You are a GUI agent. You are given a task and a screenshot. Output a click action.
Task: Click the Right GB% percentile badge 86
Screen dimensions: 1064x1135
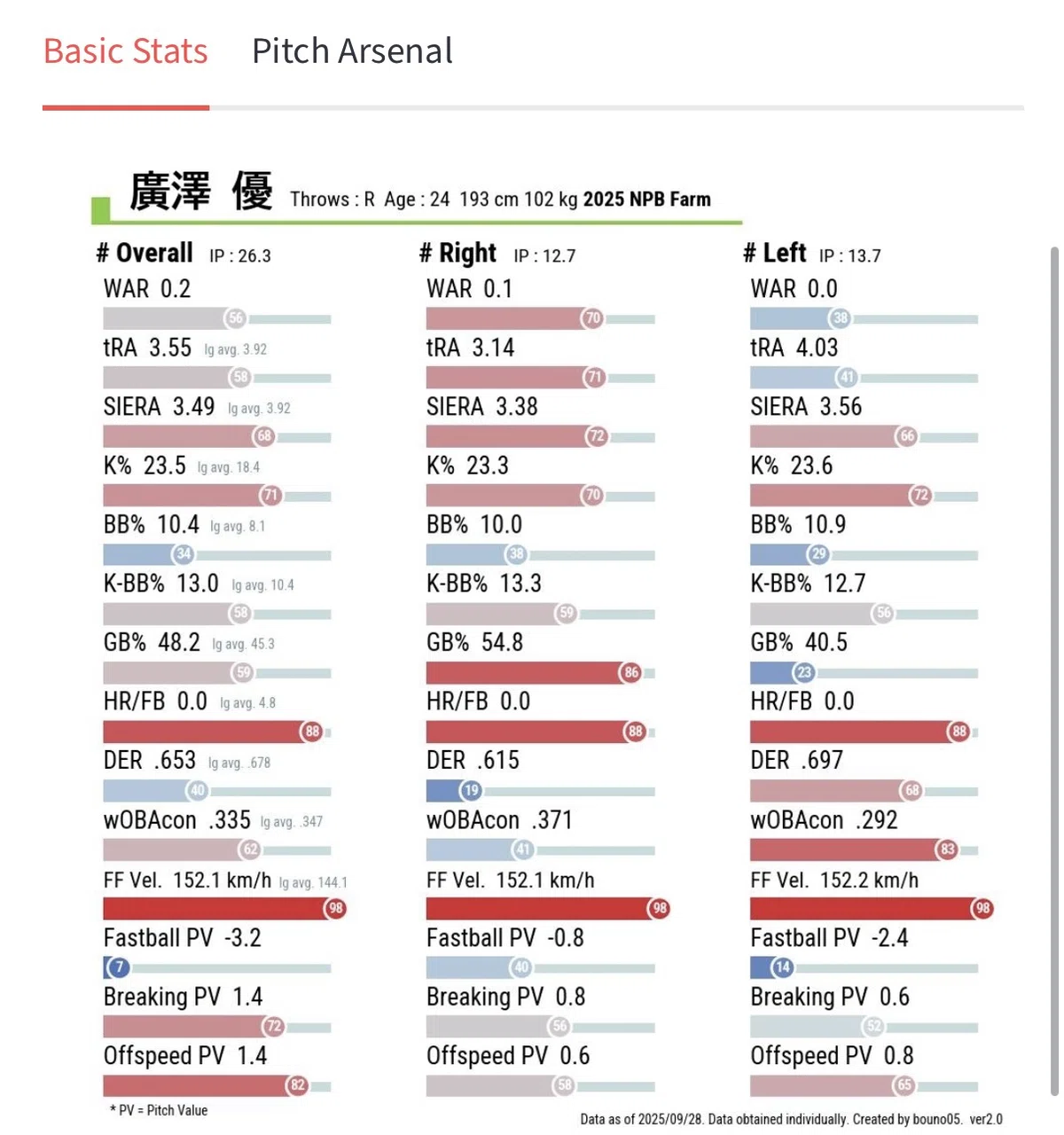click(x=631, y=672)
